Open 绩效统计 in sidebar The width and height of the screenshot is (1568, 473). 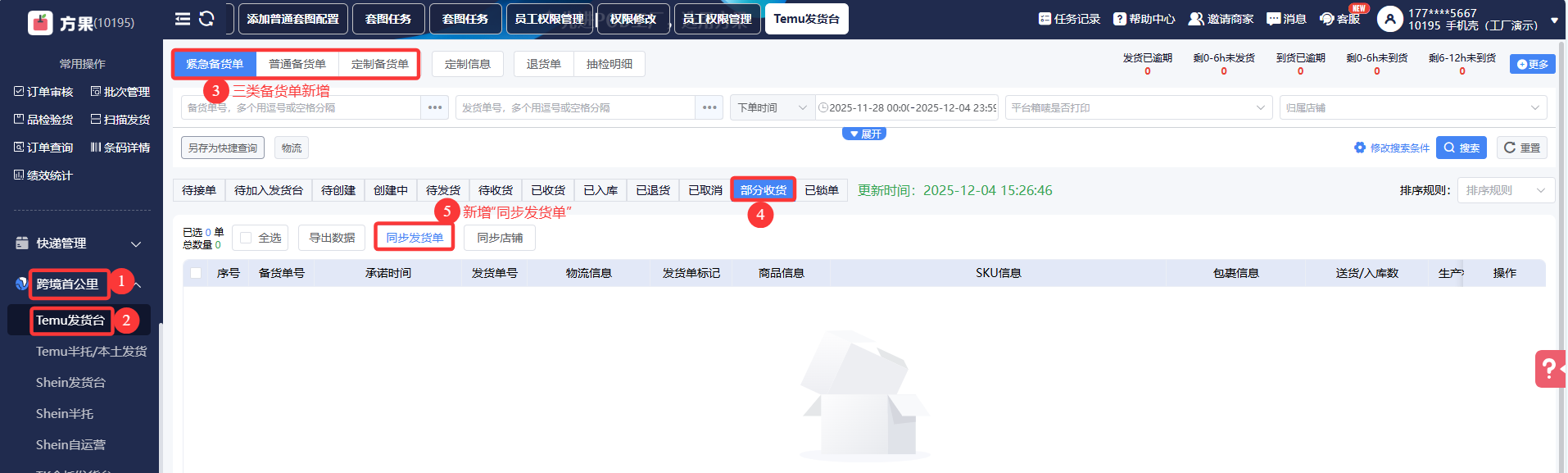click(x=43, y=175)
